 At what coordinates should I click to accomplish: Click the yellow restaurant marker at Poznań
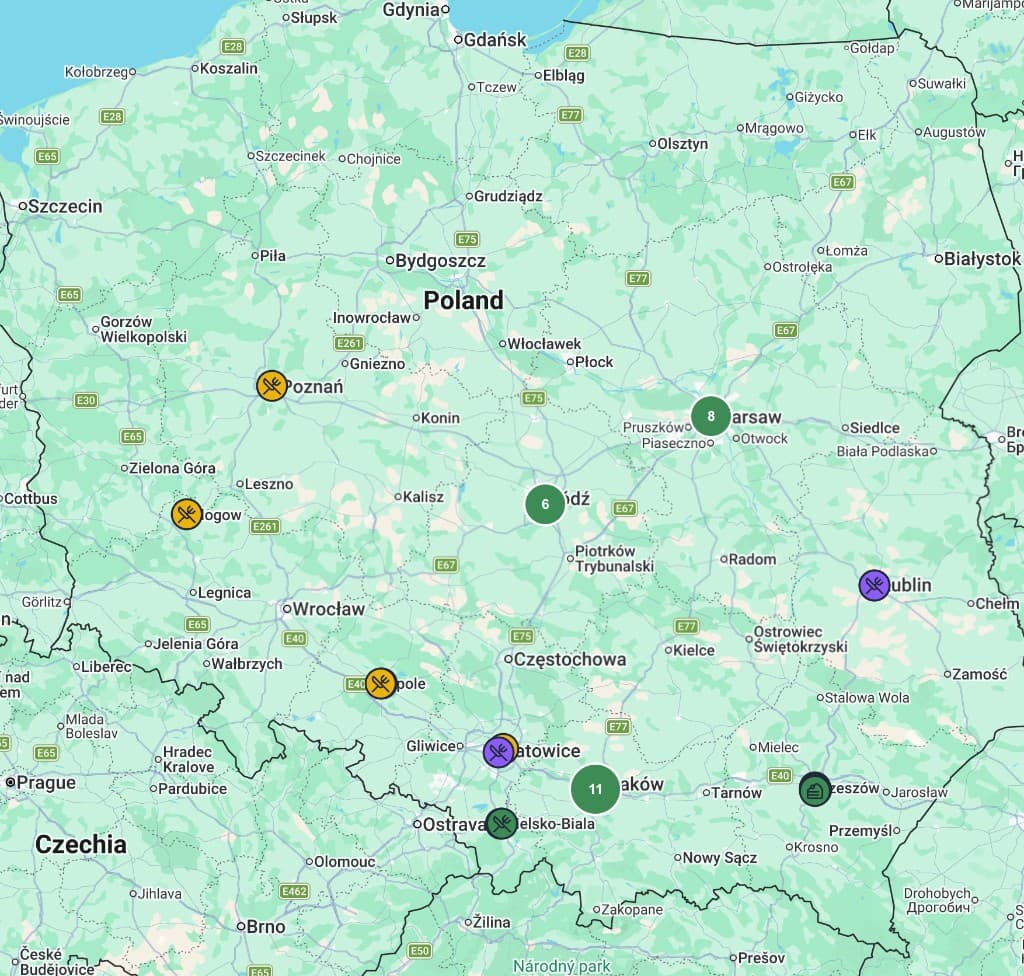pyautogui.click(x=272, y=385)
